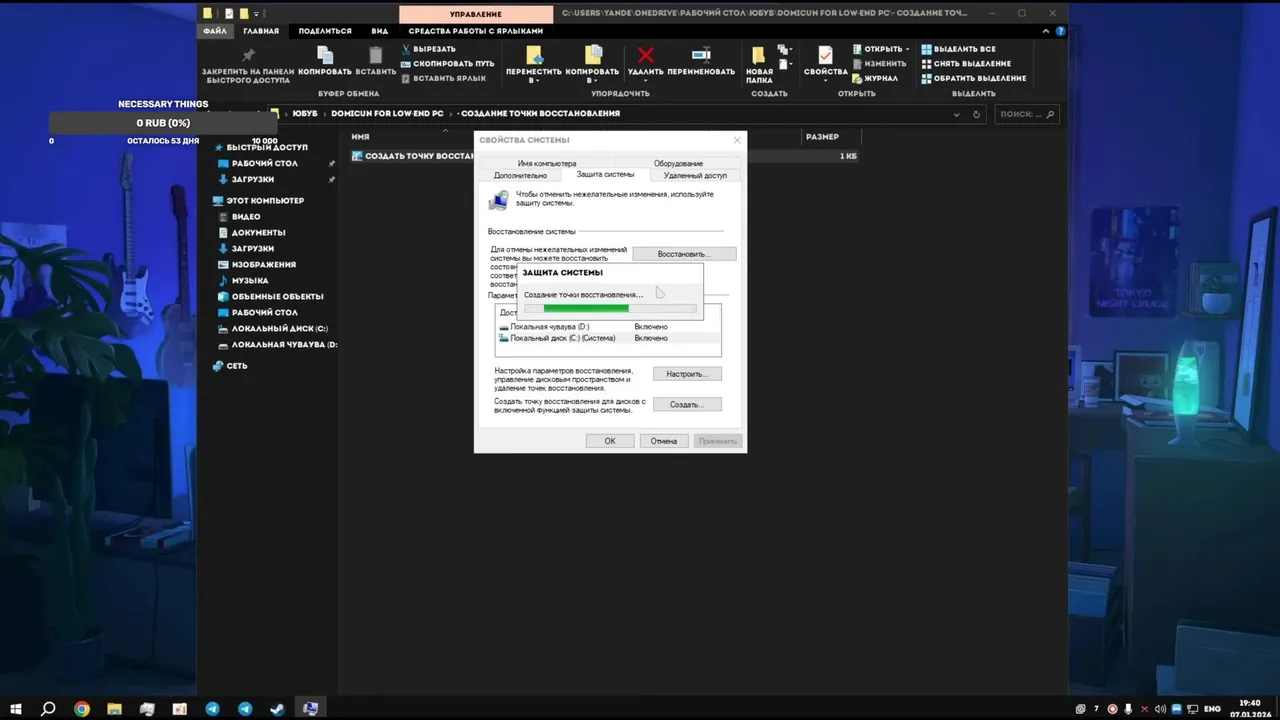
Task: Open the Открыть dropdown arrow in ribbon
Action: (907, 49)
